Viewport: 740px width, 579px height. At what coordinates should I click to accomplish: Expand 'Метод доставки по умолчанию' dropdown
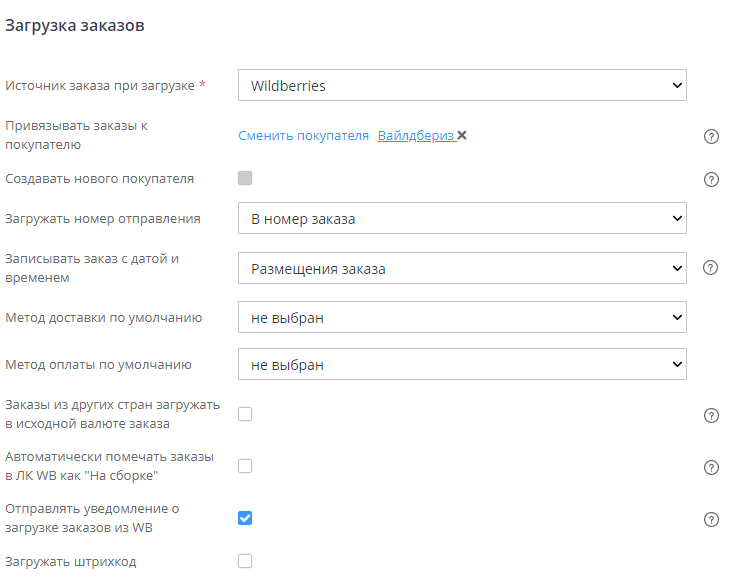coord(462,317)
